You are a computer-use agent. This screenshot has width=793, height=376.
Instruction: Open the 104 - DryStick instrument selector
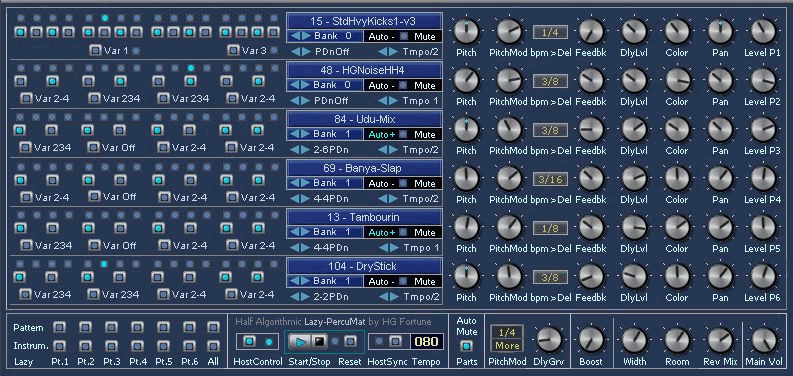pyautogui.click(x=364, y=266)
